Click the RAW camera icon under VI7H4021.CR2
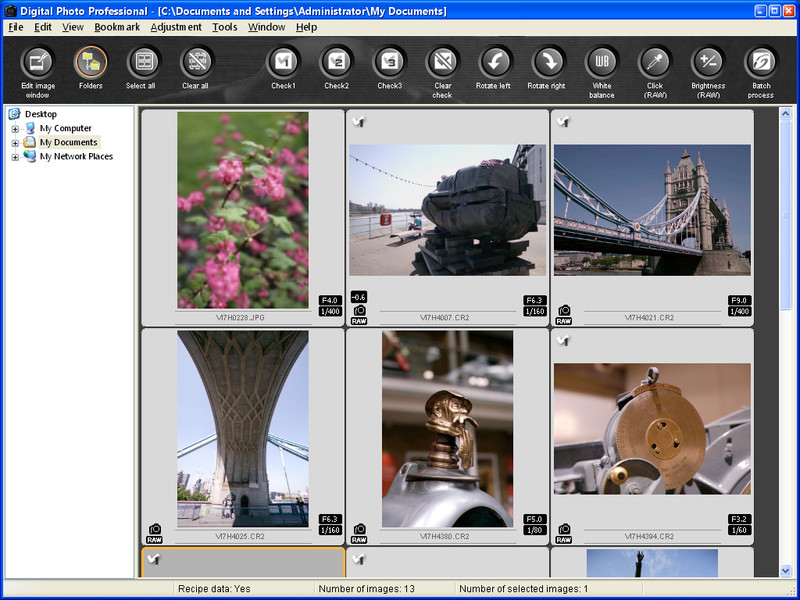 (564, 315)
